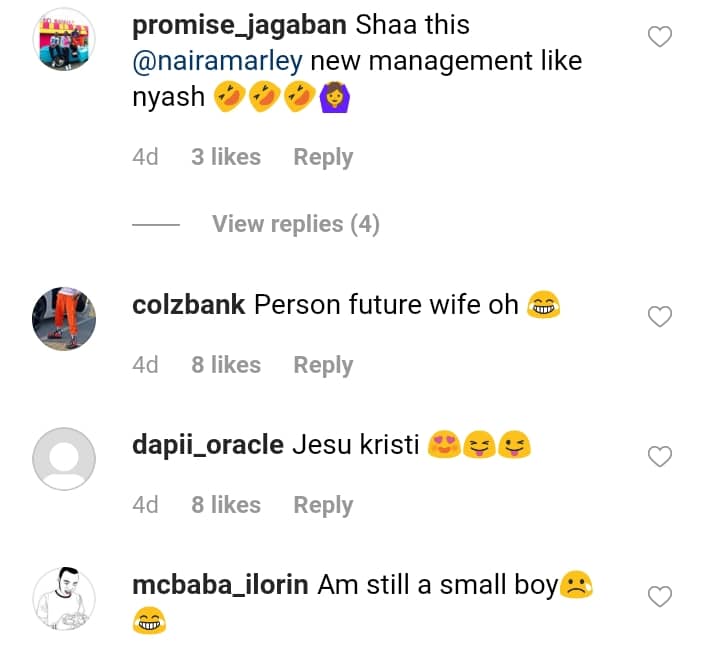Tap dapii_oracle's default avatar icon
Viewport: 720px width, 667px height.
pyautogui.click(x=64, y=459)
